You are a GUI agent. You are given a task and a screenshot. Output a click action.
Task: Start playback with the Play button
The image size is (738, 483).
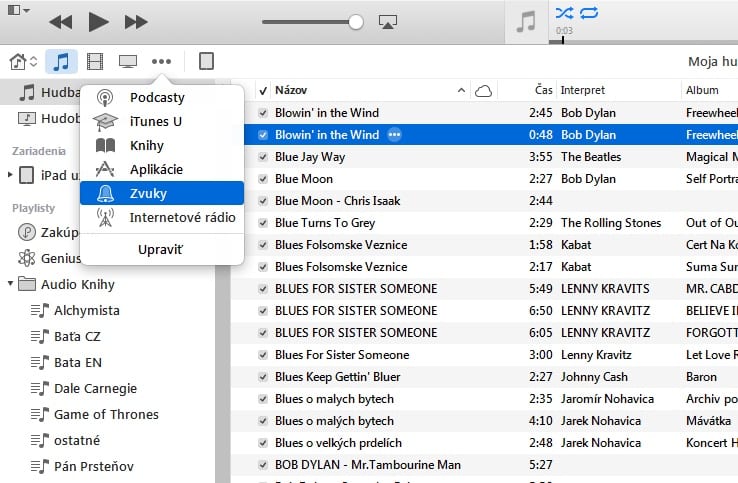98,22
